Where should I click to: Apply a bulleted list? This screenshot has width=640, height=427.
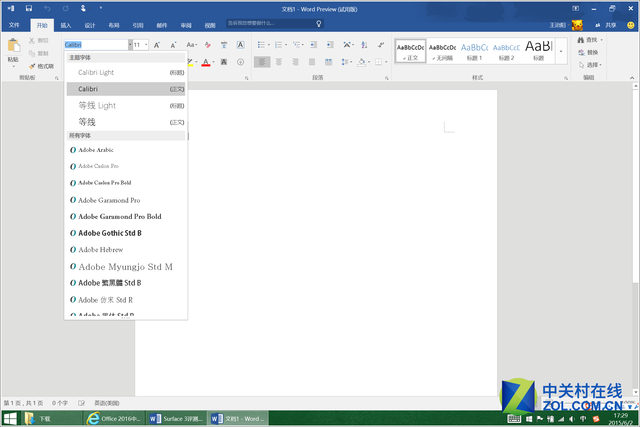point(261,45)
